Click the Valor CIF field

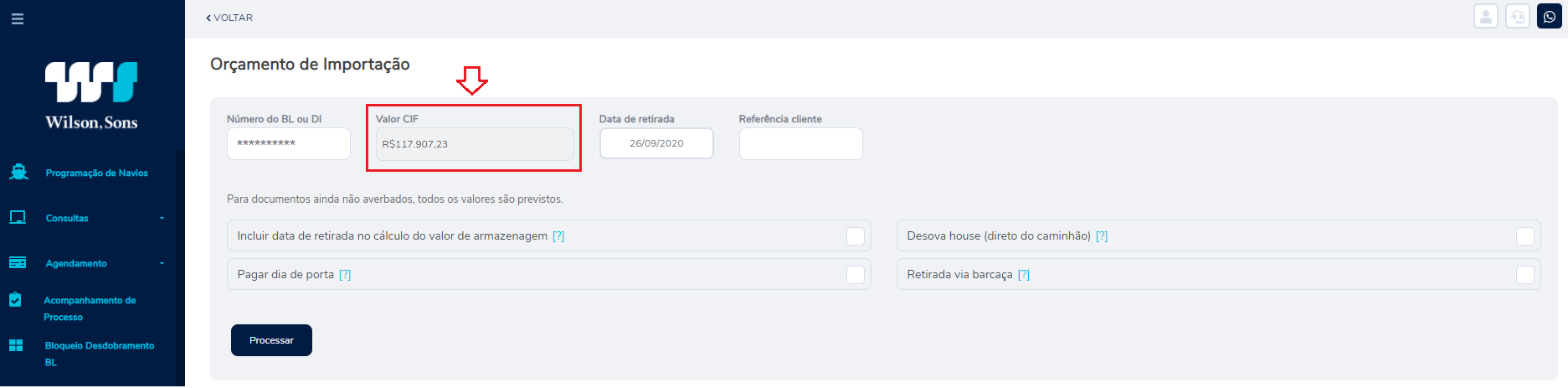click(x=475, y=144)
